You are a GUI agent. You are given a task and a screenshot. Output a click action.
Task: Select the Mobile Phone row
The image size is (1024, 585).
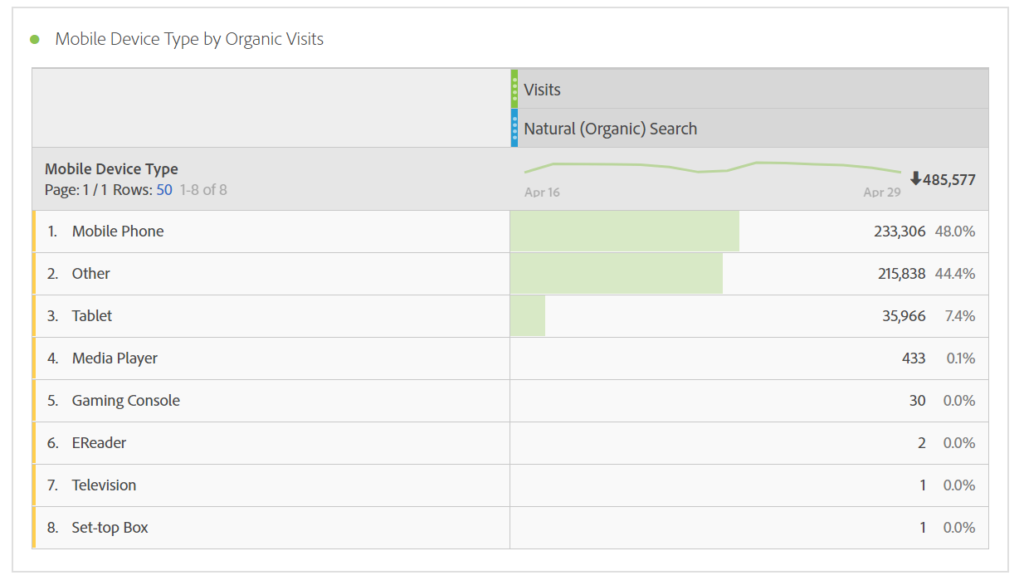tap(117, 231)
